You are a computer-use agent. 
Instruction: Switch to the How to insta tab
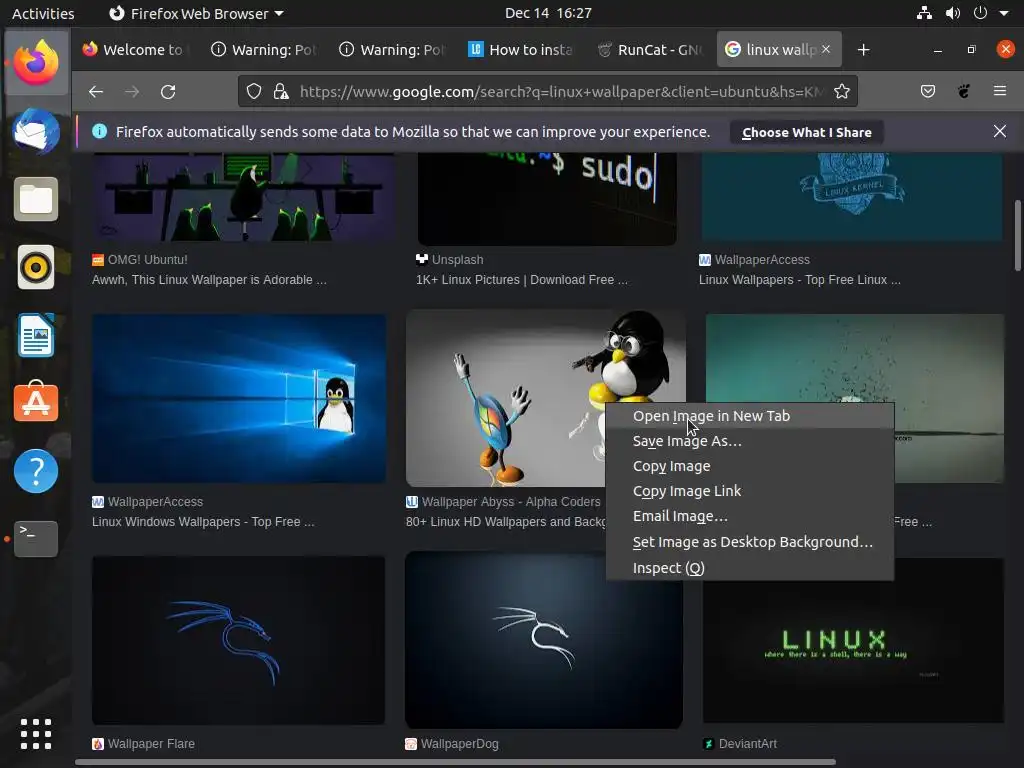click(x=521, y=50)
